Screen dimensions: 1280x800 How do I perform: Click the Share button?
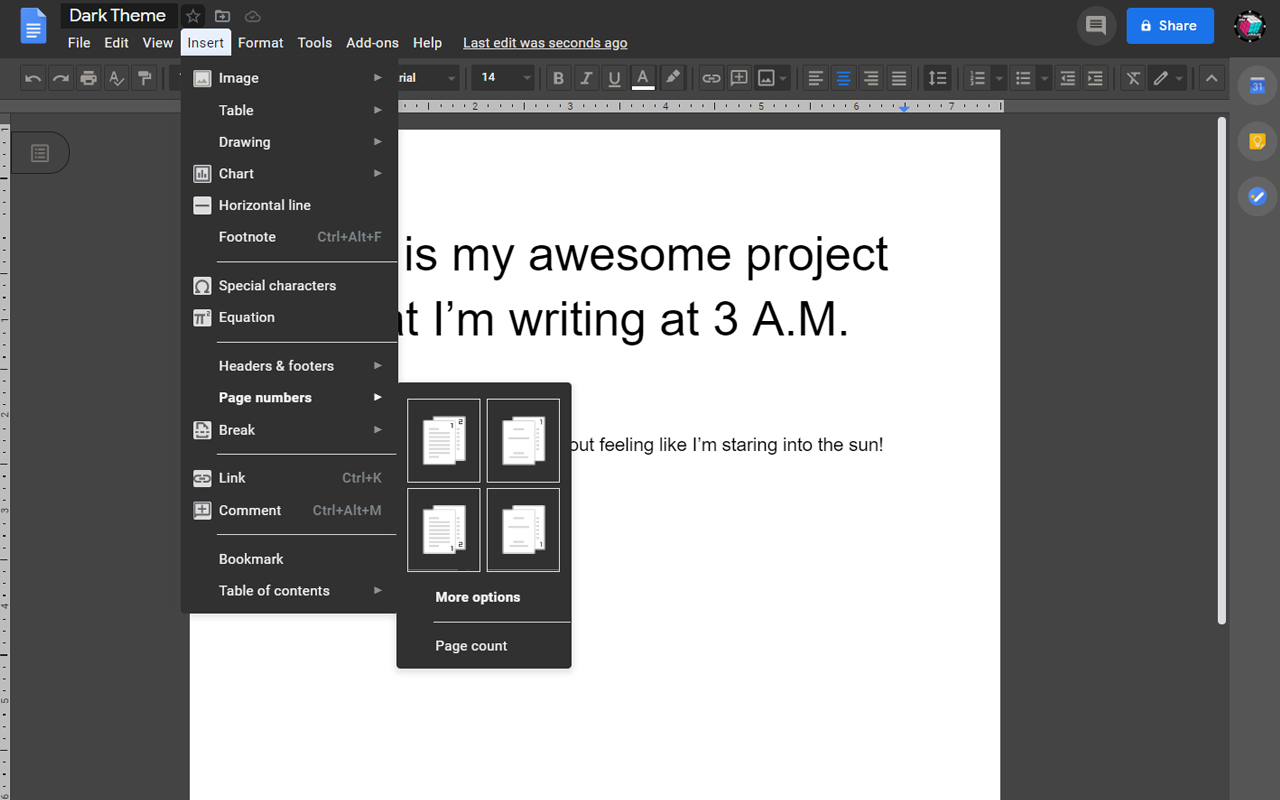click(x=1169, y=25)
